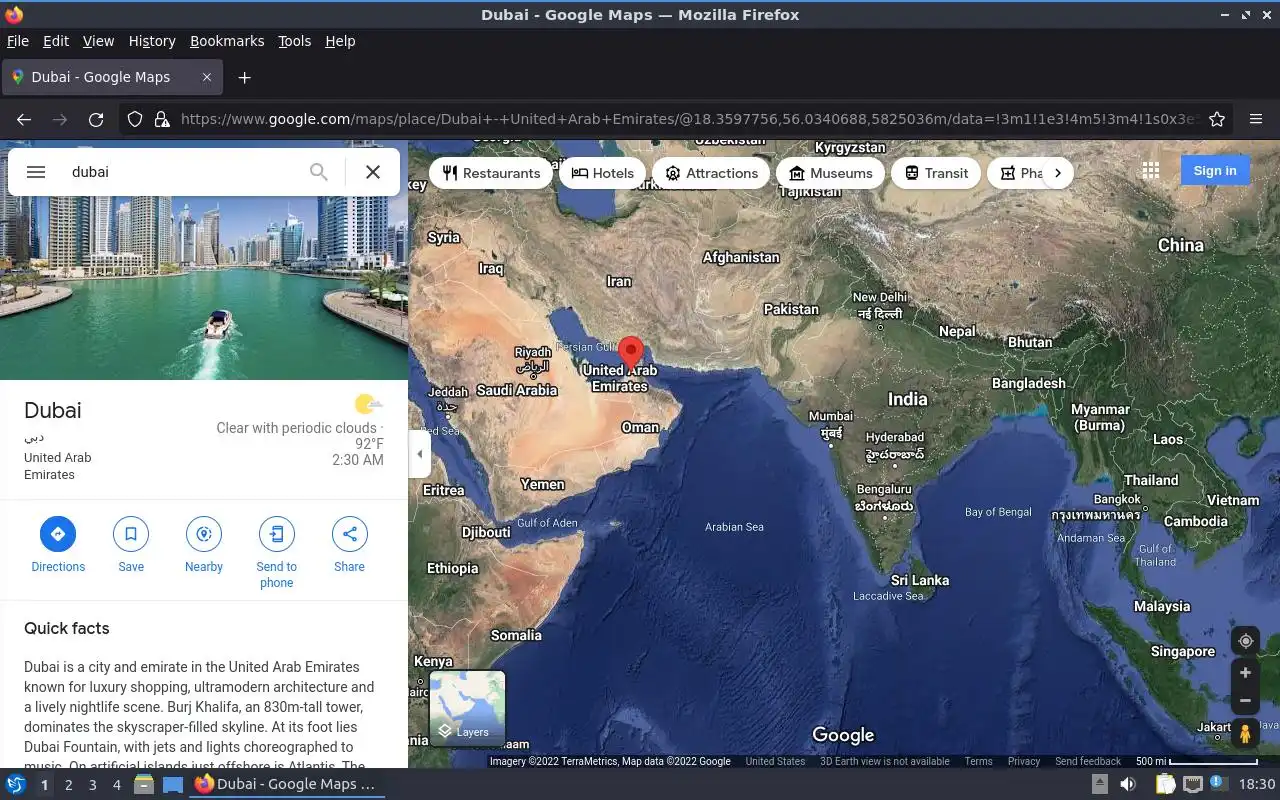This screenshot has width=1280, height=800.
Task: Activate the Street View pegman
Action: (1245, 734)
